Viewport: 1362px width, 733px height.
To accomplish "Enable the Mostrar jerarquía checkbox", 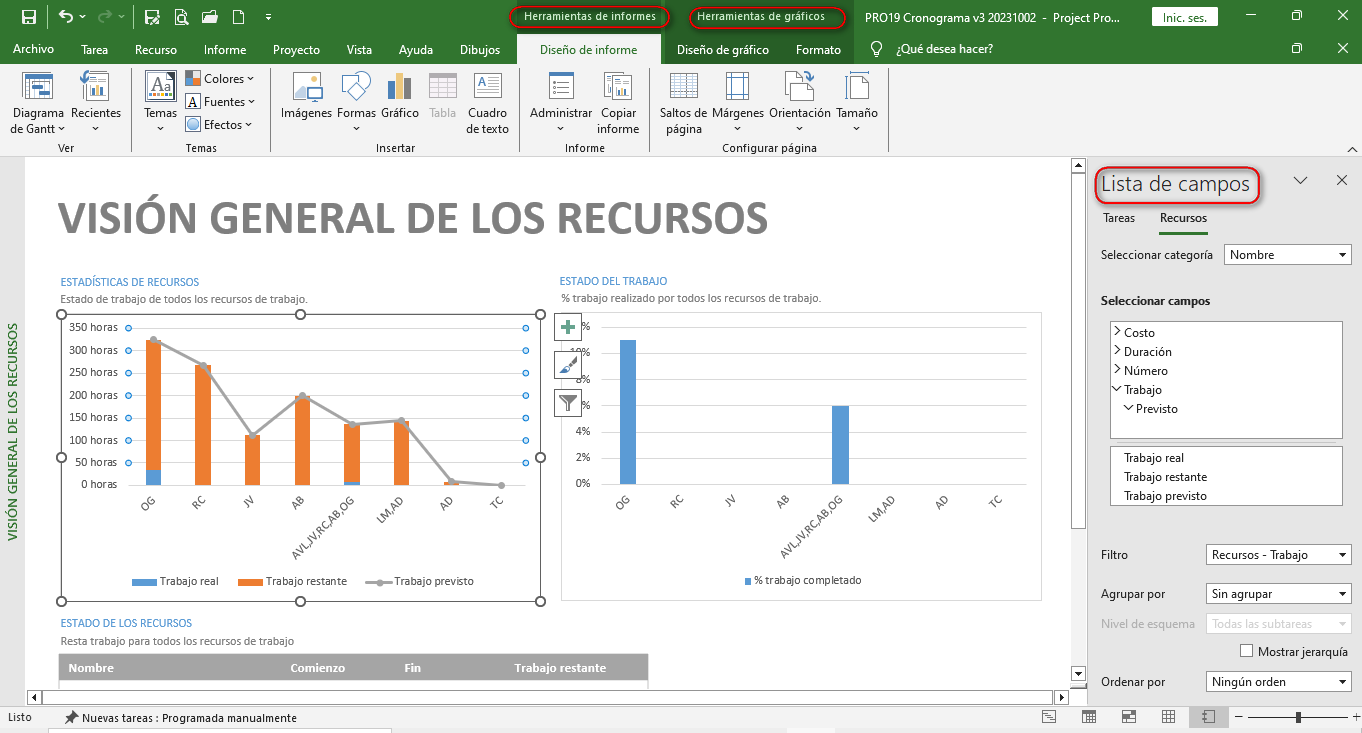I will tap(1246, 651).
